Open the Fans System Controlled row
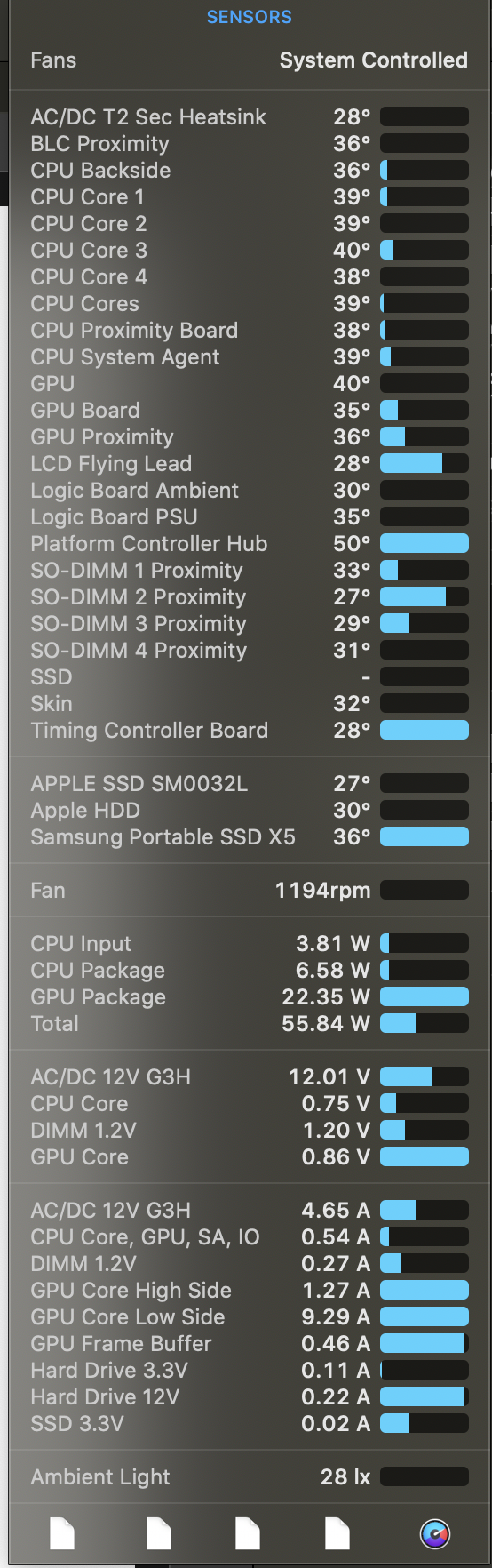This screenshot has height=1568, width=492. coord(249,60)
